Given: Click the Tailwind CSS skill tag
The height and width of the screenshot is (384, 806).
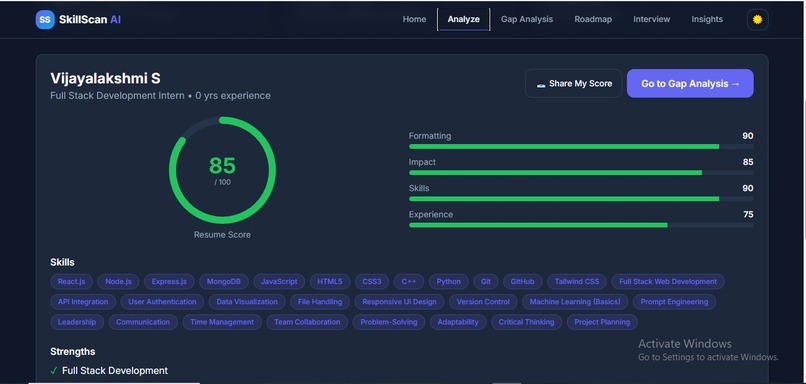Looking at the screenshot, I should pyautogui.click(x=577, y=282).
